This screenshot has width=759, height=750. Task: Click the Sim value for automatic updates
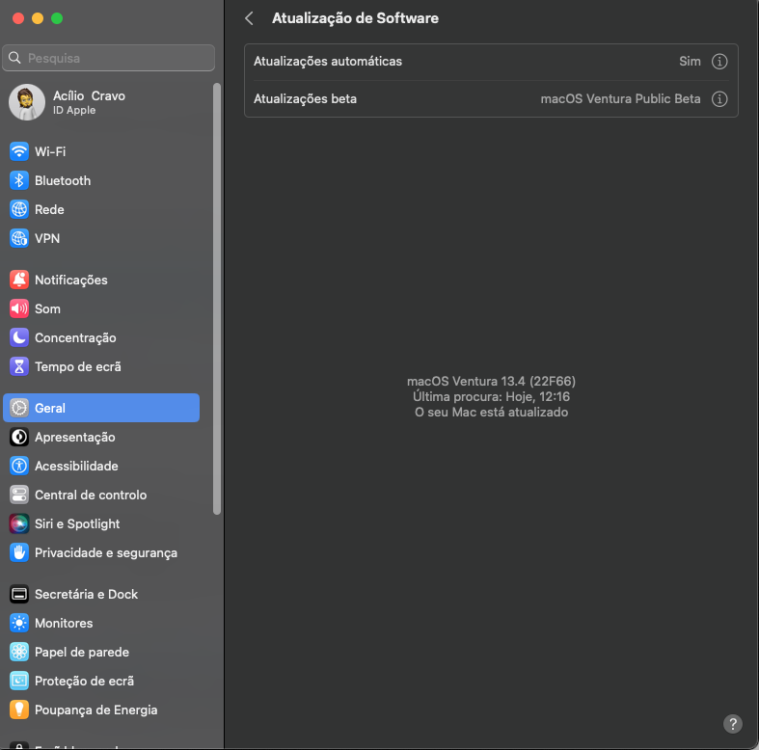pyautogui.click(x=690, y=61)
